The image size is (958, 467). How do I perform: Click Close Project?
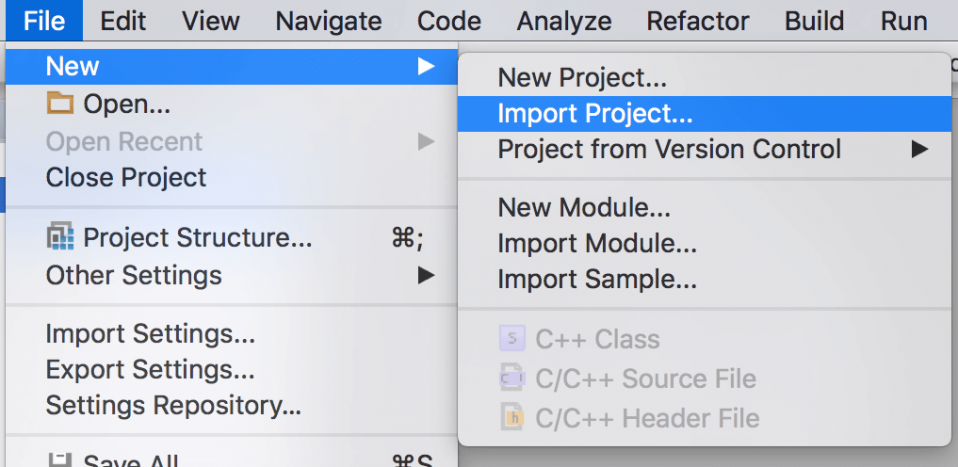[126, 178]
